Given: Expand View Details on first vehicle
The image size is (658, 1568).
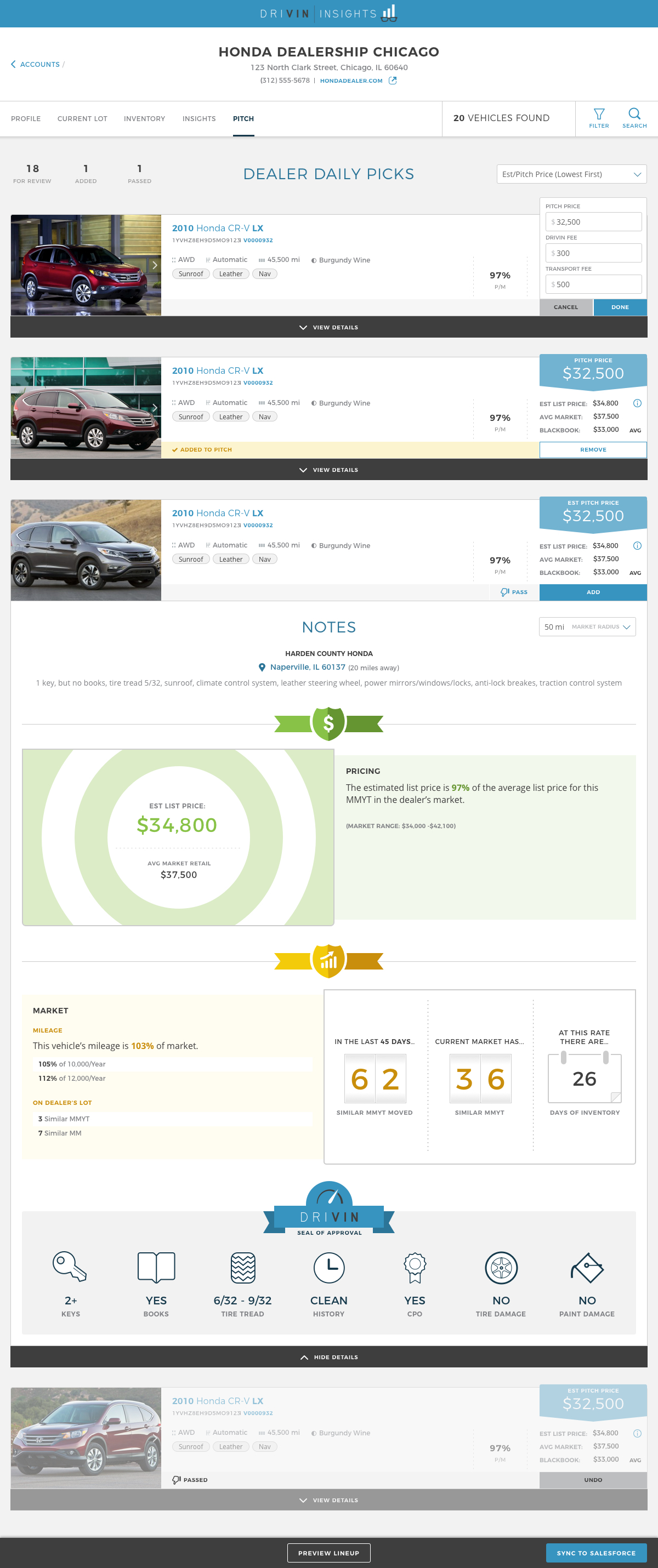Looking at the screenshot, I should pos(329,328).
